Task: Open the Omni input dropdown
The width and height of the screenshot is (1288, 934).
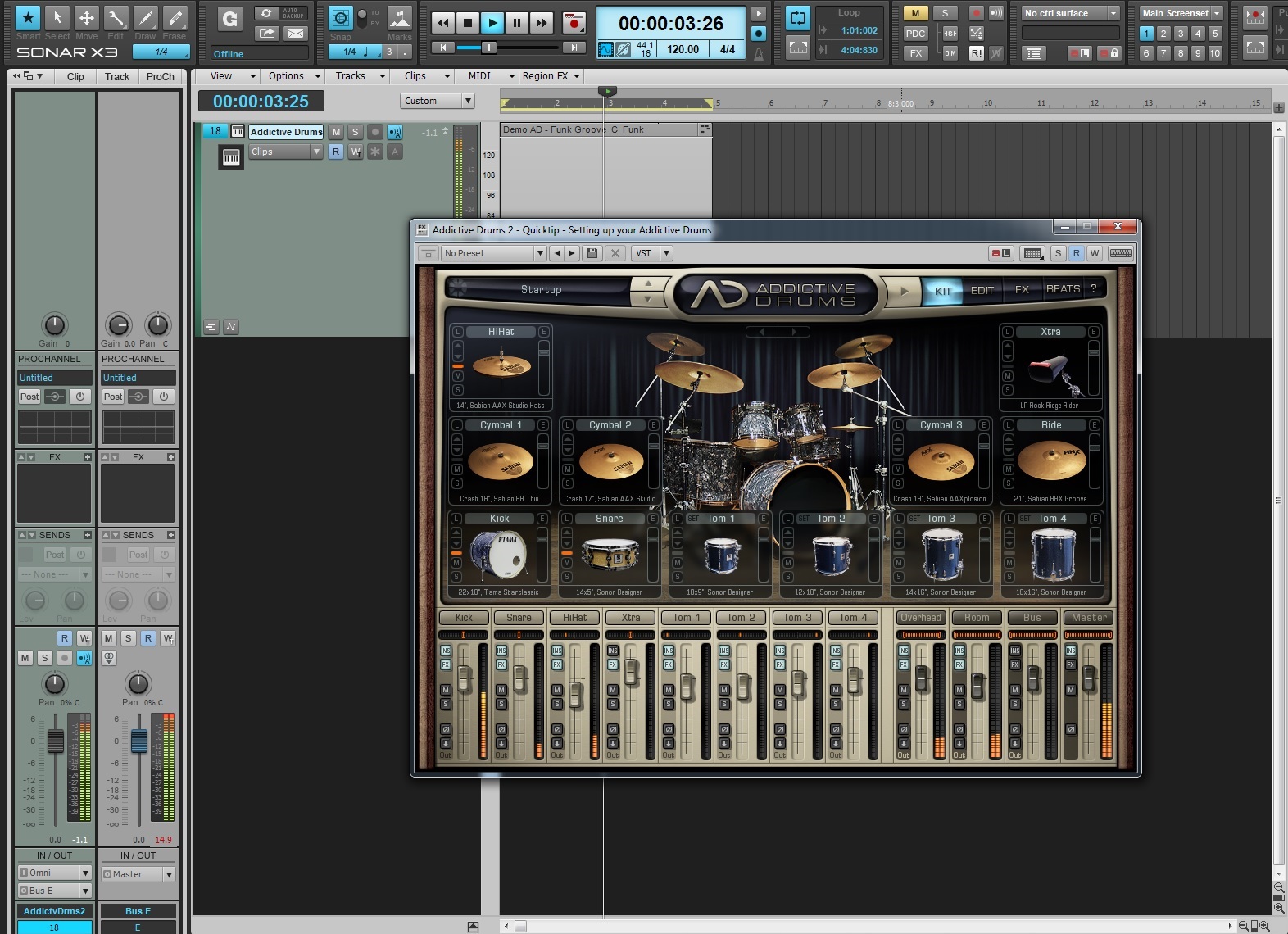Action: click(54, 873)
